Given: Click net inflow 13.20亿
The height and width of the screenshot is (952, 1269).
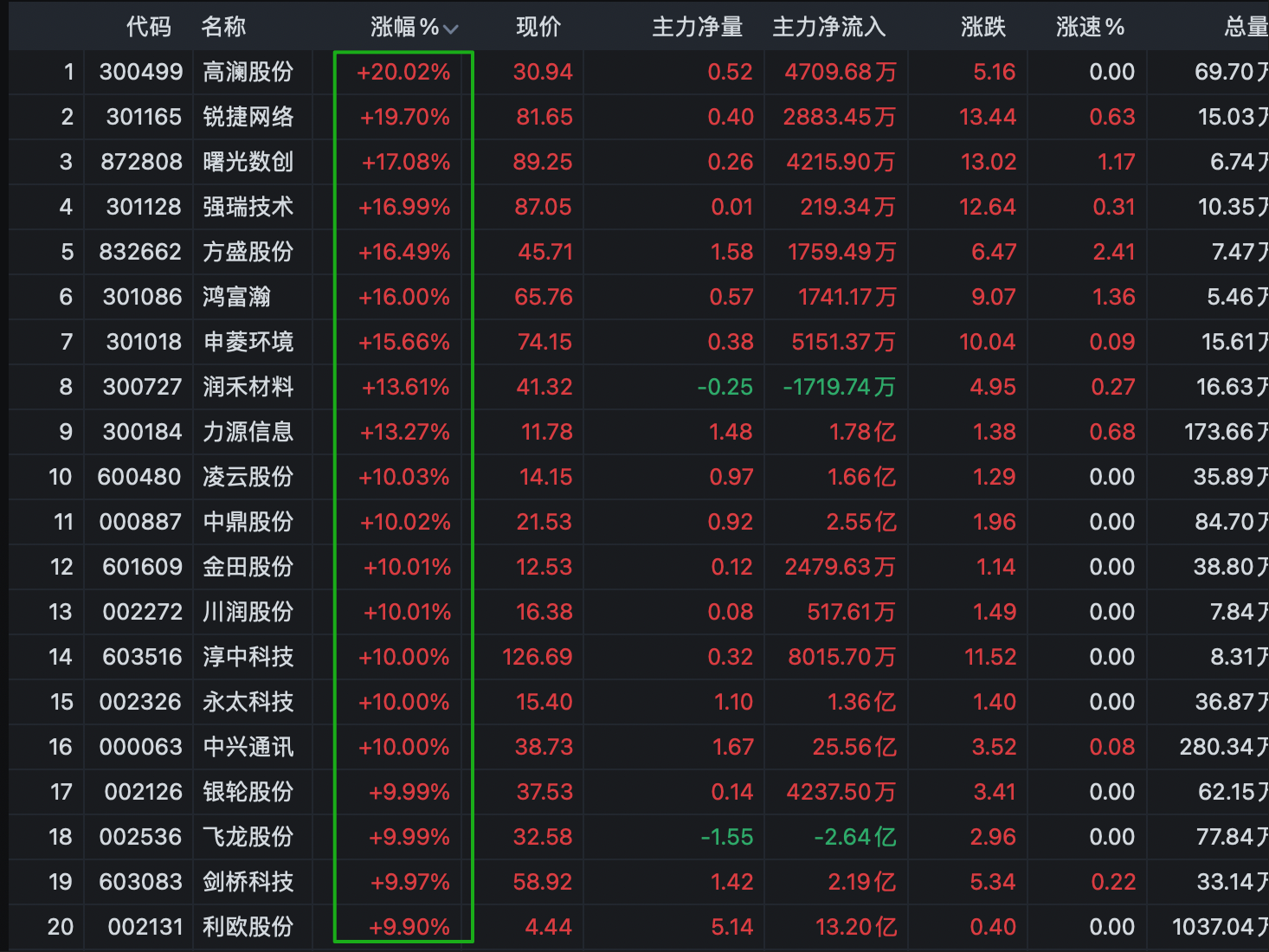Looking at the screenshot, I should click(856, 927).
